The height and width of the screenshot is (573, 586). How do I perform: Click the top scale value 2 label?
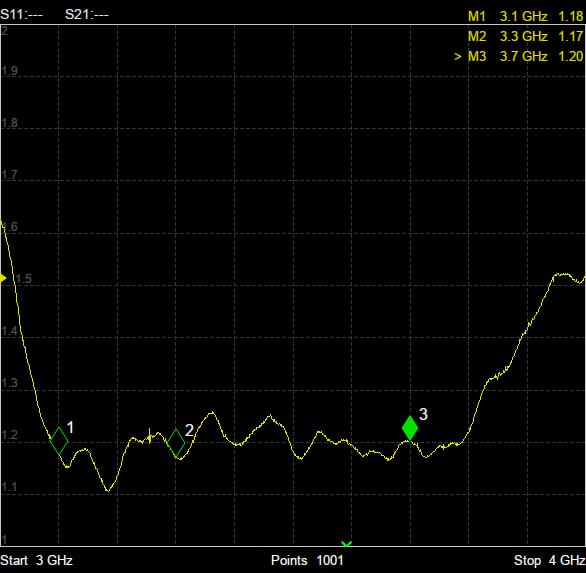tap(4, 31)
